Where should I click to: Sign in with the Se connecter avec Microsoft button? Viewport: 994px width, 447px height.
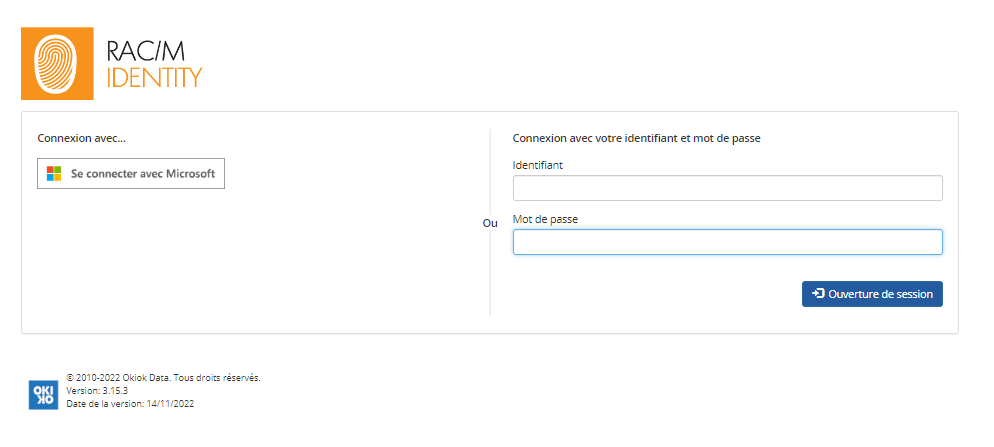(131, 174)
